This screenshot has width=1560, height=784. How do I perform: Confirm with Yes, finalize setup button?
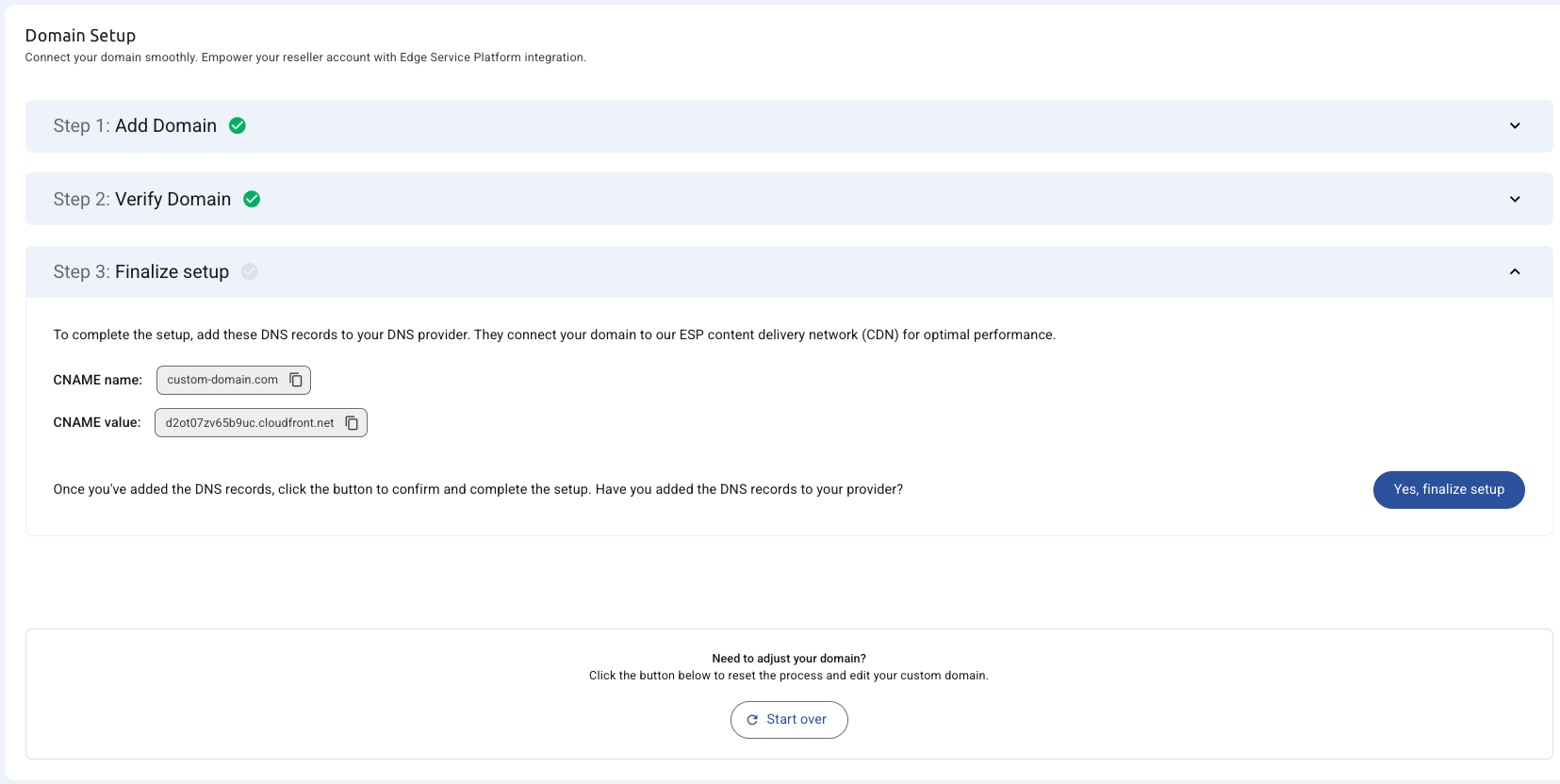[1449, 490]
